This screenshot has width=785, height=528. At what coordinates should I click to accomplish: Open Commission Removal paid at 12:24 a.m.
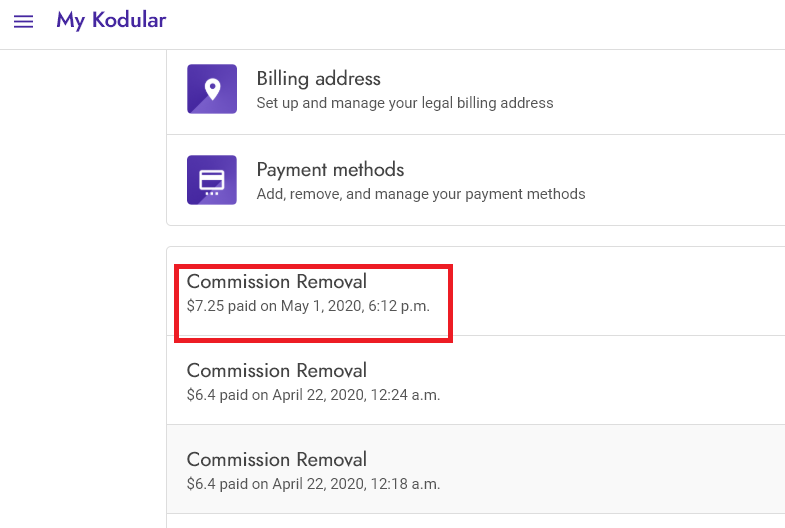click(x=276, y=371)
